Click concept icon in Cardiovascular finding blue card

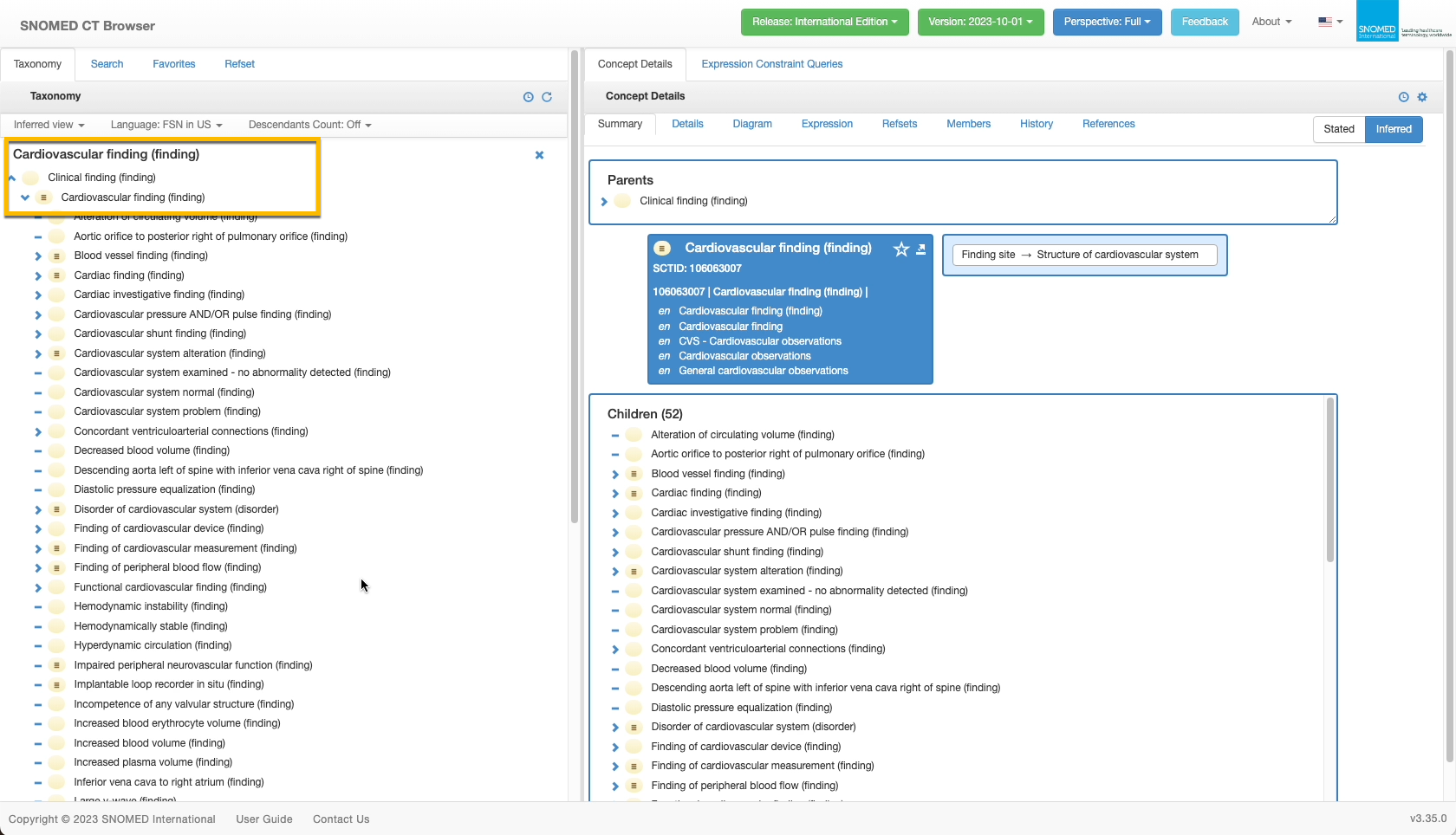pos(663,248)
